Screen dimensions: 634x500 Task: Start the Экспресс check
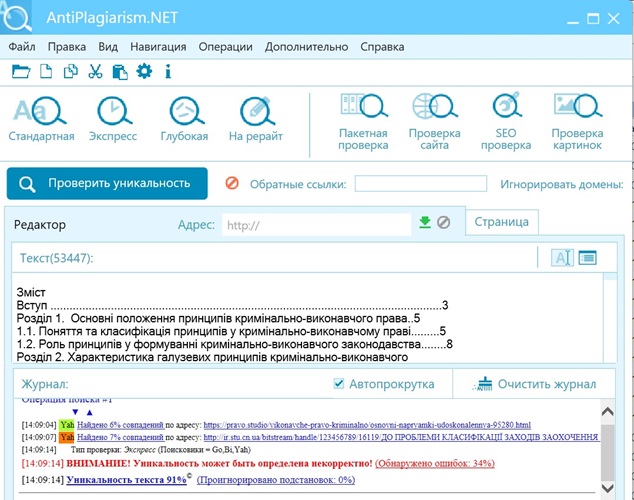pyautogui.click(x=113, y=119)
